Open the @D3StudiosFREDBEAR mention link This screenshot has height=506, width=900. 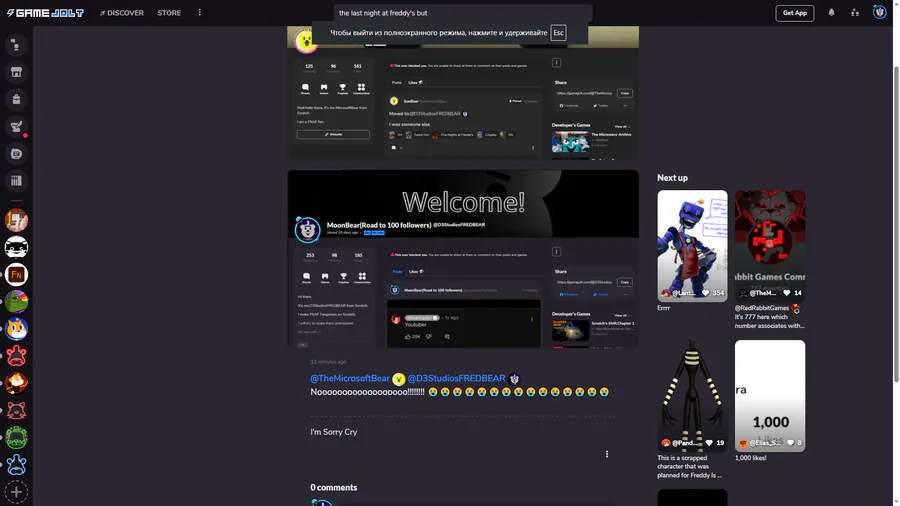456,379
